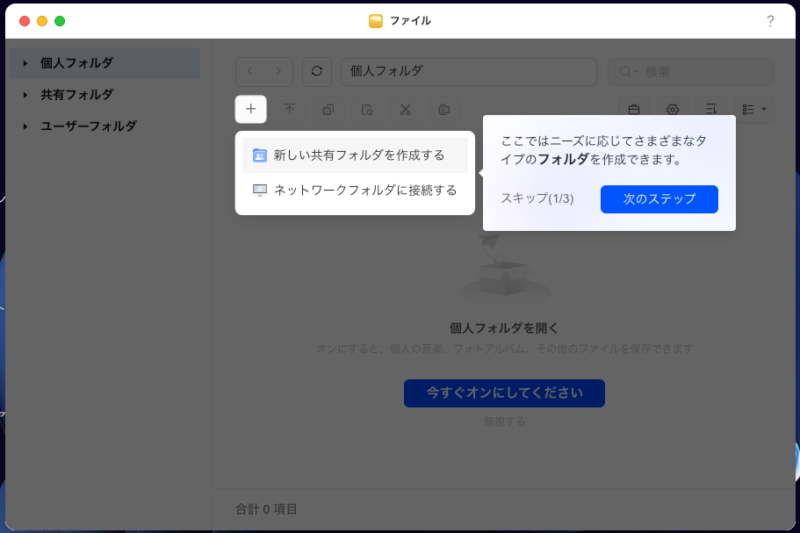This screenshot has height=533, width=800.
Task: Navigate forward with the right arrow
Action: [x=279, y=71]
